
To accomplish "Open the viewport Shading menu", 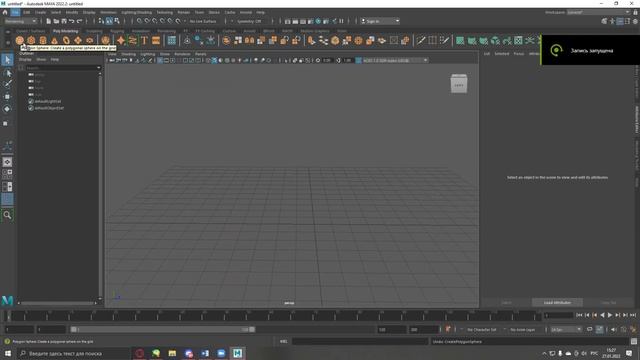I will point(129,54).
